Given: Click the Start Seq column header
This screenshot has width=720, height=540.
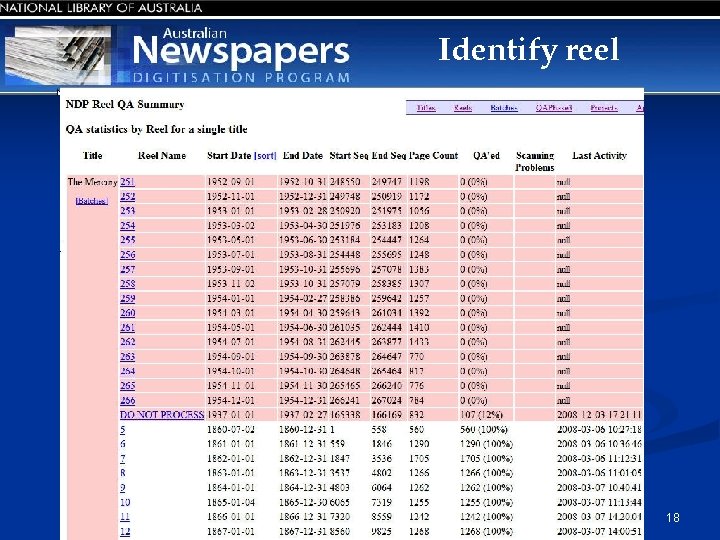Looking at the screenshot, I should tap(349, 156).
